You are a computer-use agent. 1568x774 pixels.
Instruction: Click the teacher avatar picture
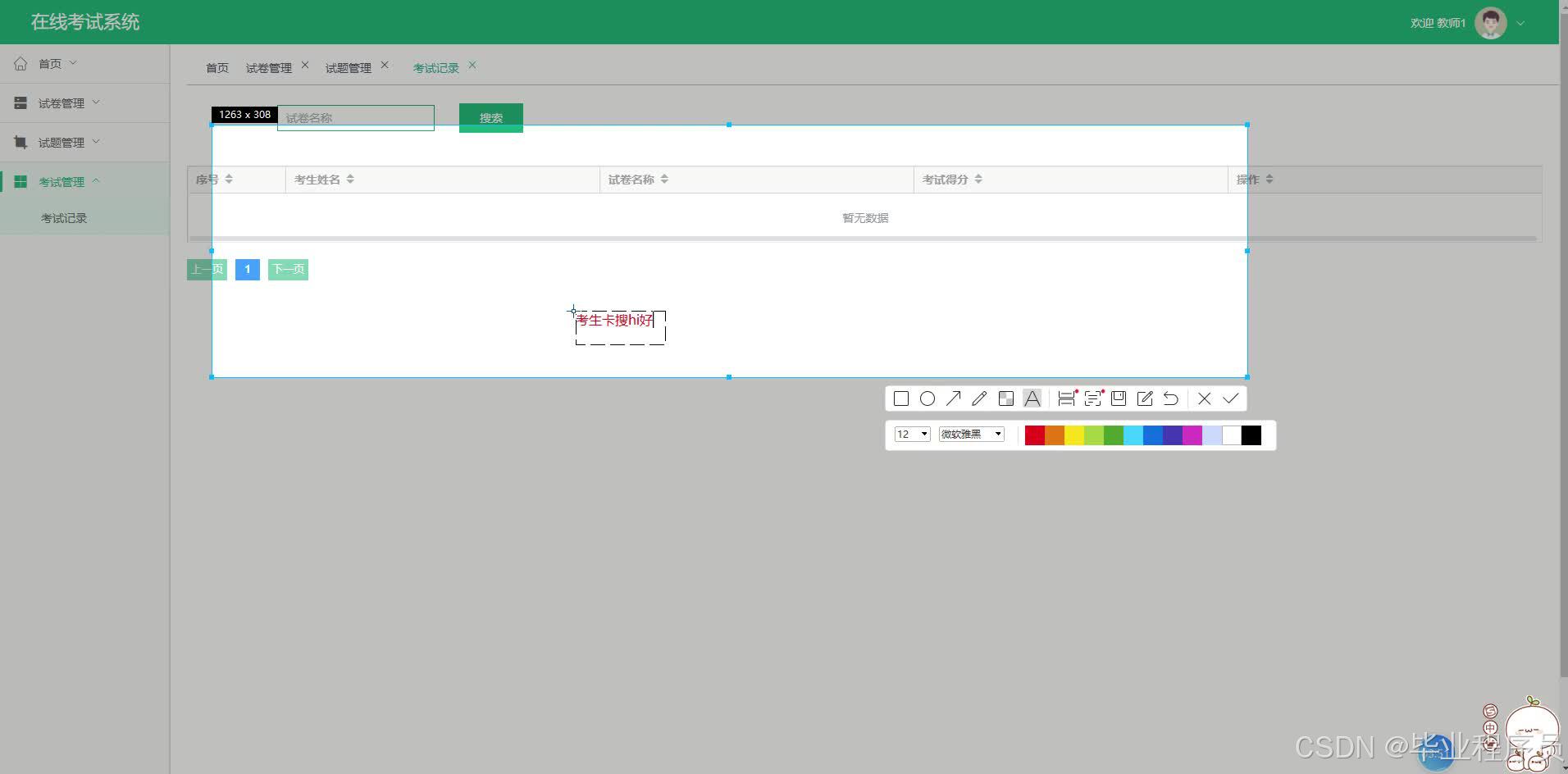click(1490, 23)
